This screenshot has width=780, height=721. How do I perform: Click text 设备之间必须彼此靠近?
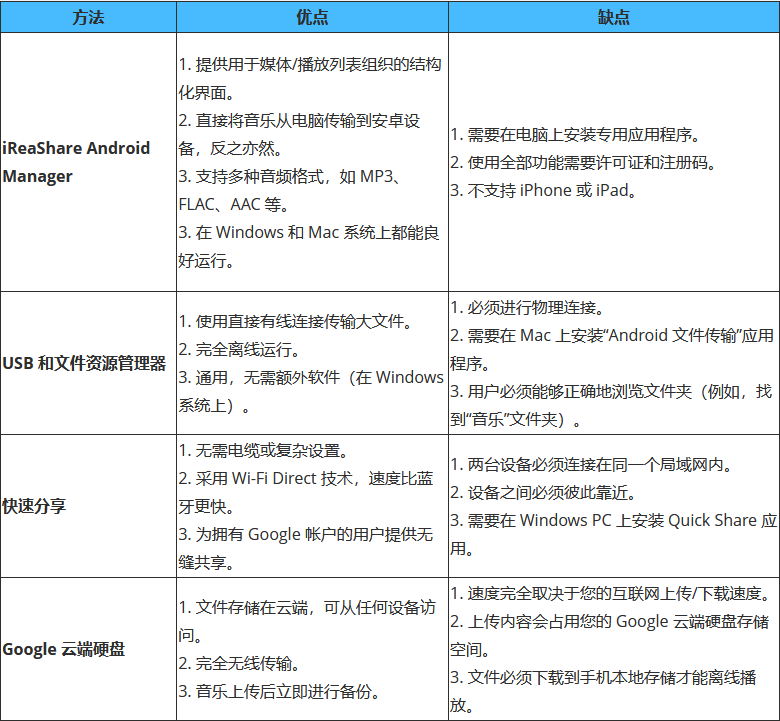tap(548, 493)
